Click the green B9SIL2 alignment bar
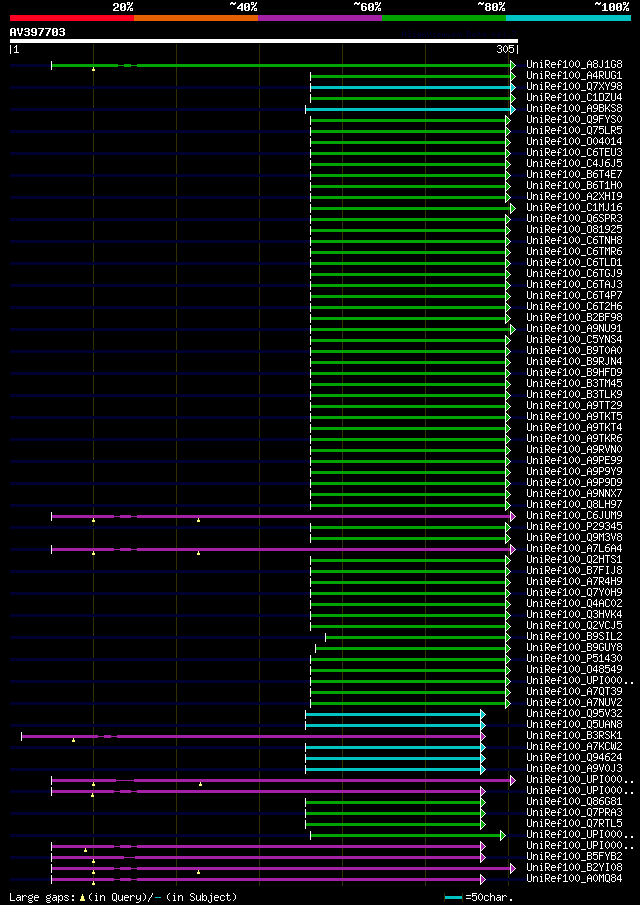 click(416, 637)
